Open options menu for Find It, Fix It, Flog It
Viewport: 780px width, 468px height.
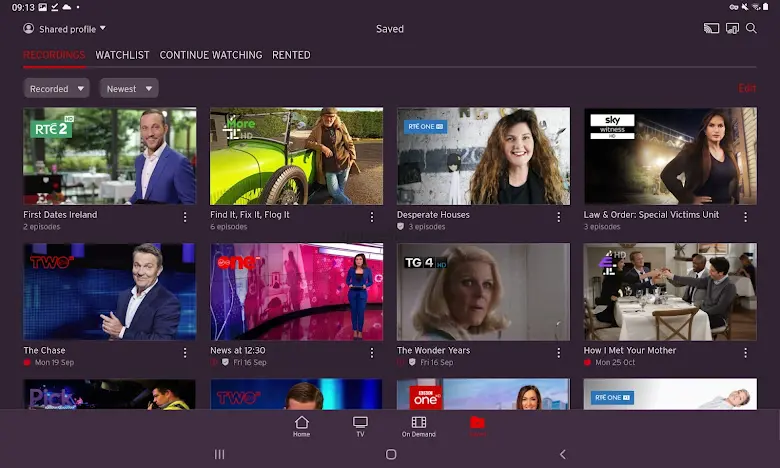click(x=372, y=217)
